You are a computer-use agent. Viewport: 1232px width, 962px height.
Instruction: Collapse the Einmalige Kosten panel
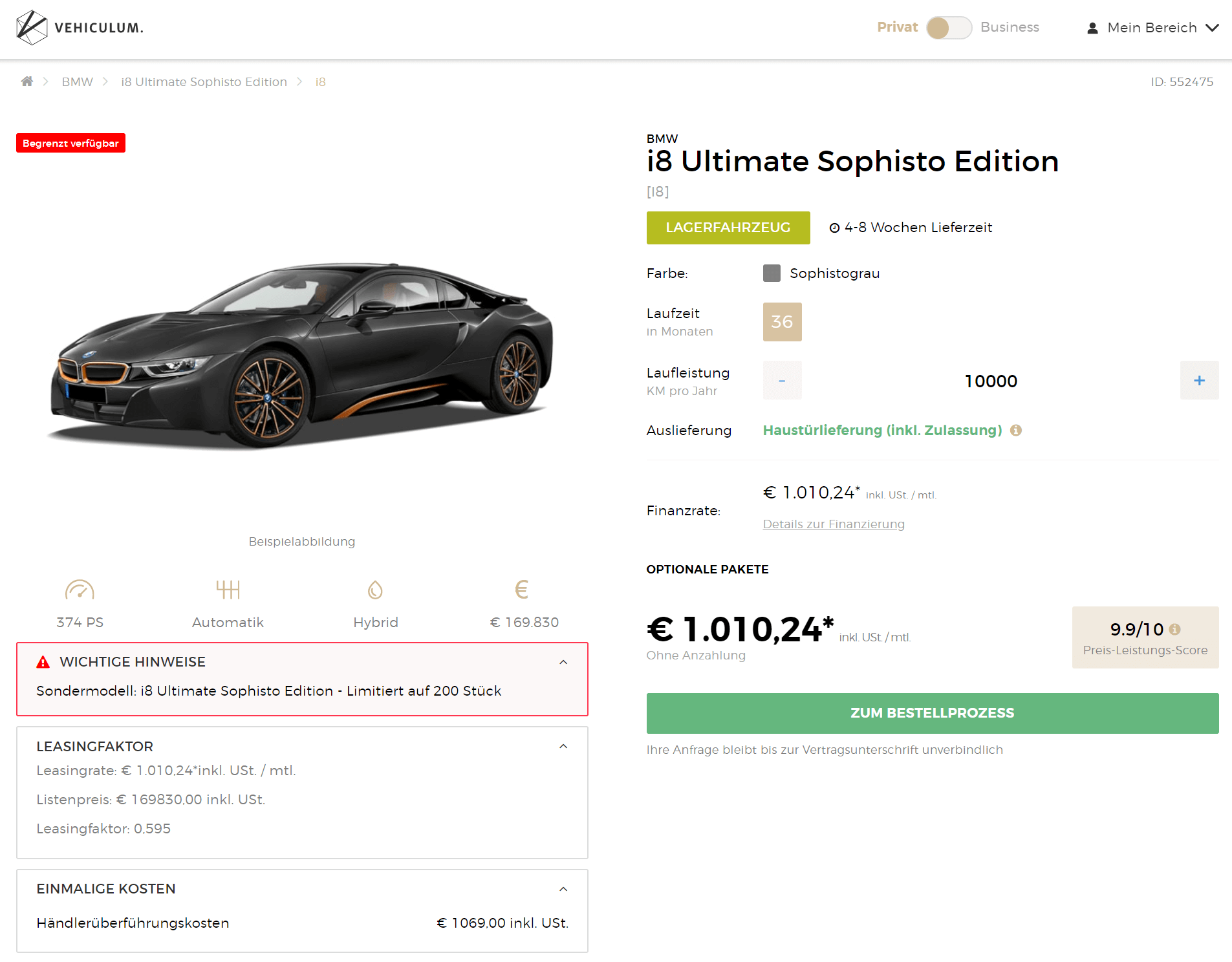click(x=563, y=889)
